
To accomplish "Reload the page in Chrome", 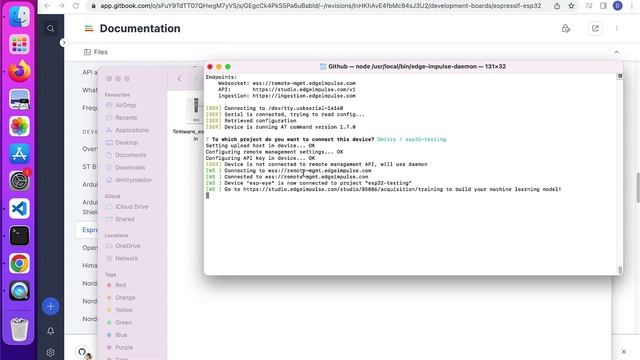I will [x=76, y=6].
